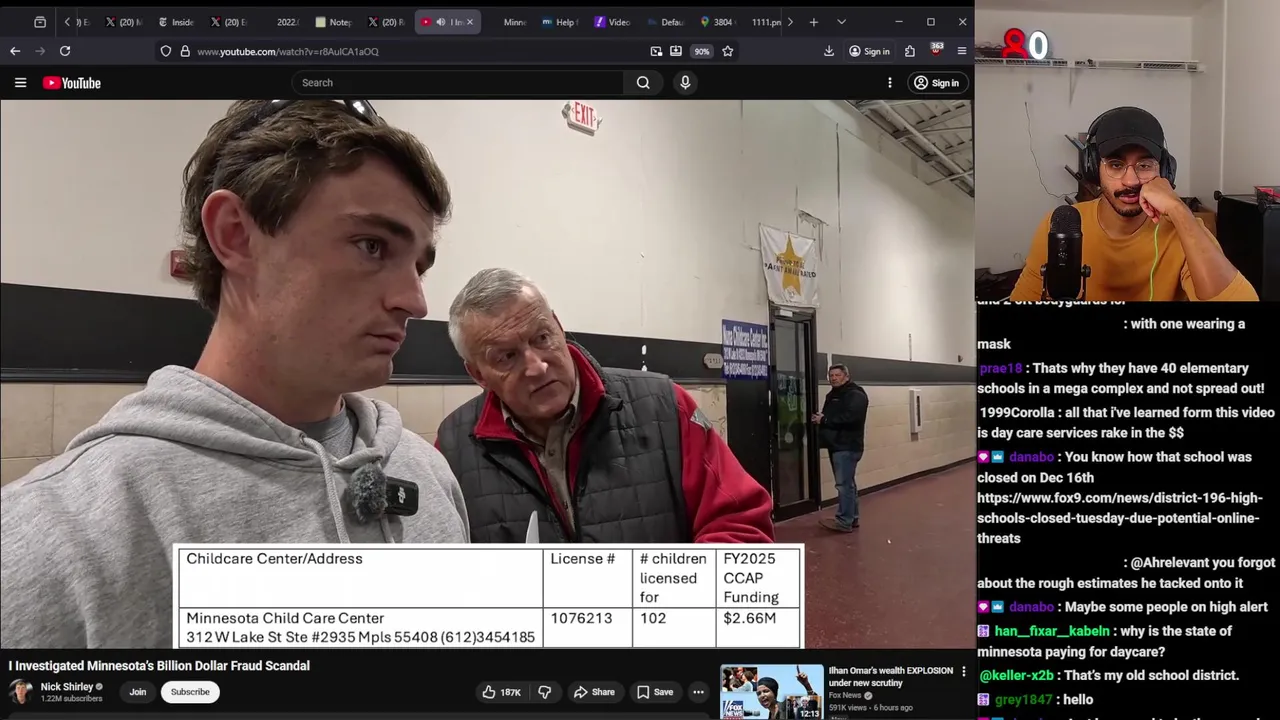Select the video title text
This screenshot has width=1280, height=720.
[x=159, y=666]
